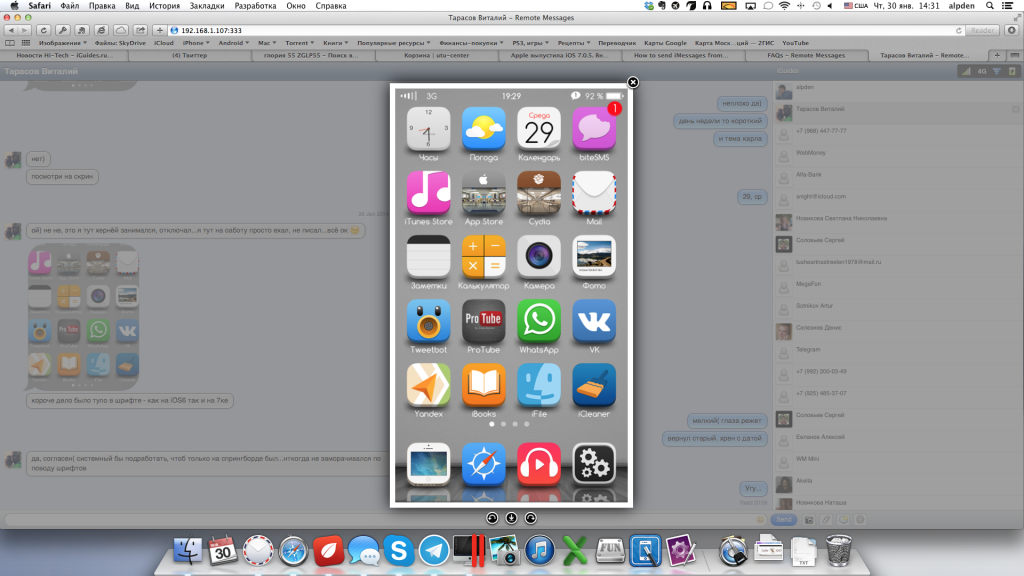
Task: Click the download arrow button below the preview
Action: point(511,517)
